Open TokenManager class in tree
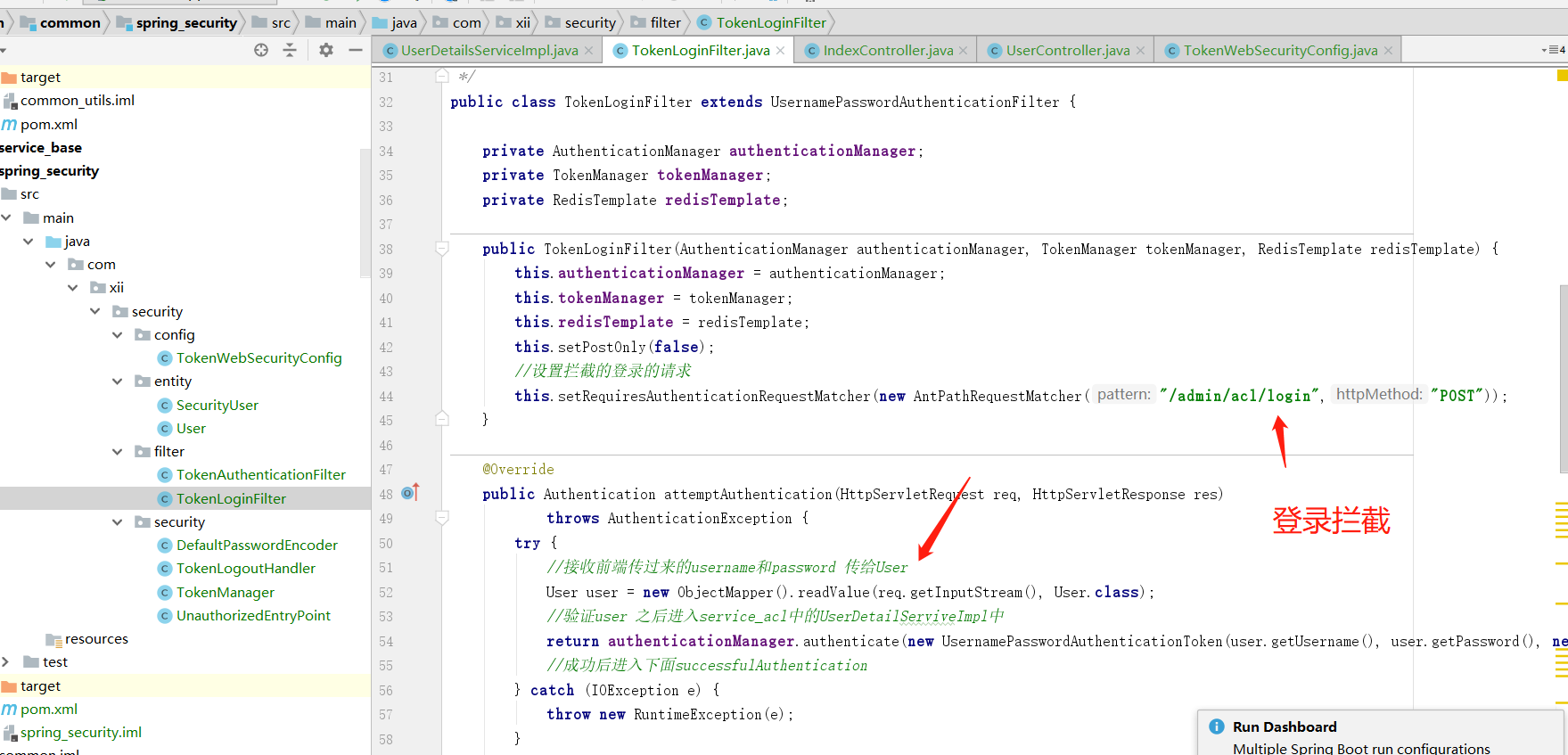This screenshot has height=755, width=1568. pyautogui.click(x=225, y=593)
